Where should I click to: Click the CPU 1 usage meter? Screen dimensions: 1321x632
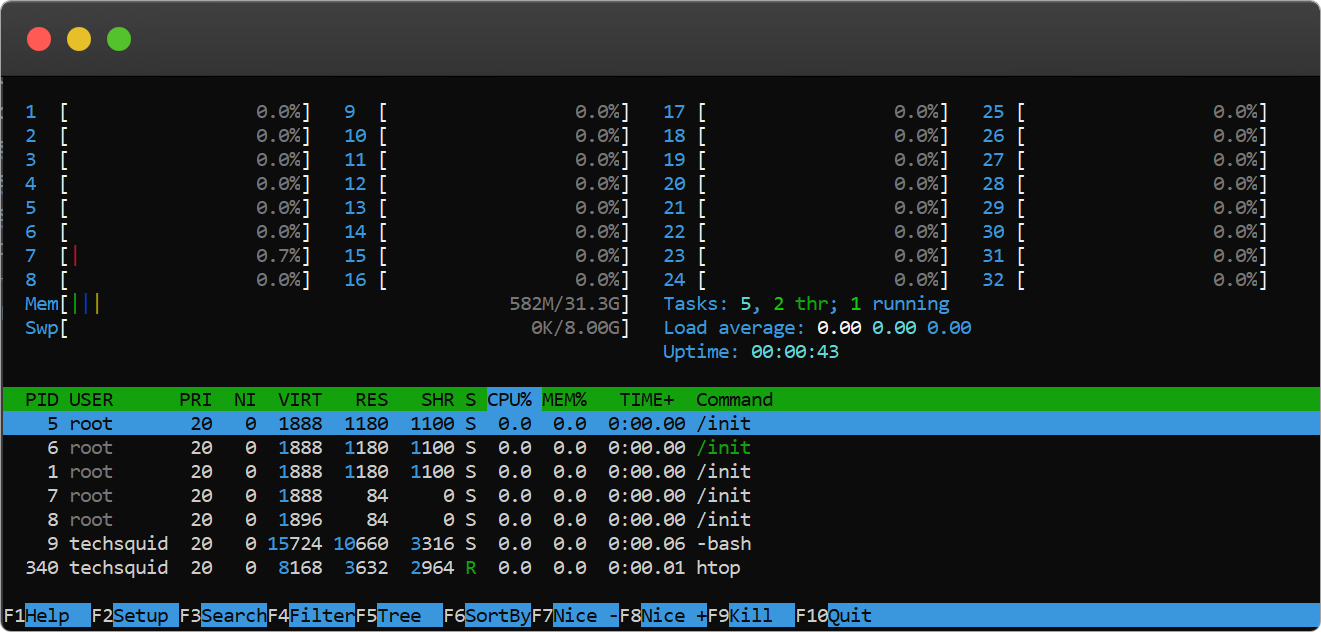pyautogui.click(x=168, y=112)
